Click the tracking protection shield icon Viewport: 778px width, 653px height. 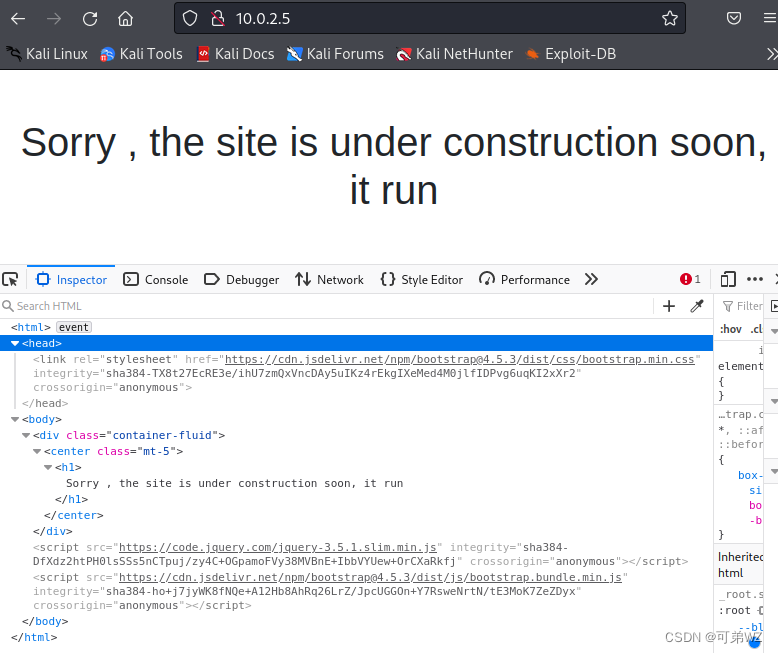pos(190,19)
